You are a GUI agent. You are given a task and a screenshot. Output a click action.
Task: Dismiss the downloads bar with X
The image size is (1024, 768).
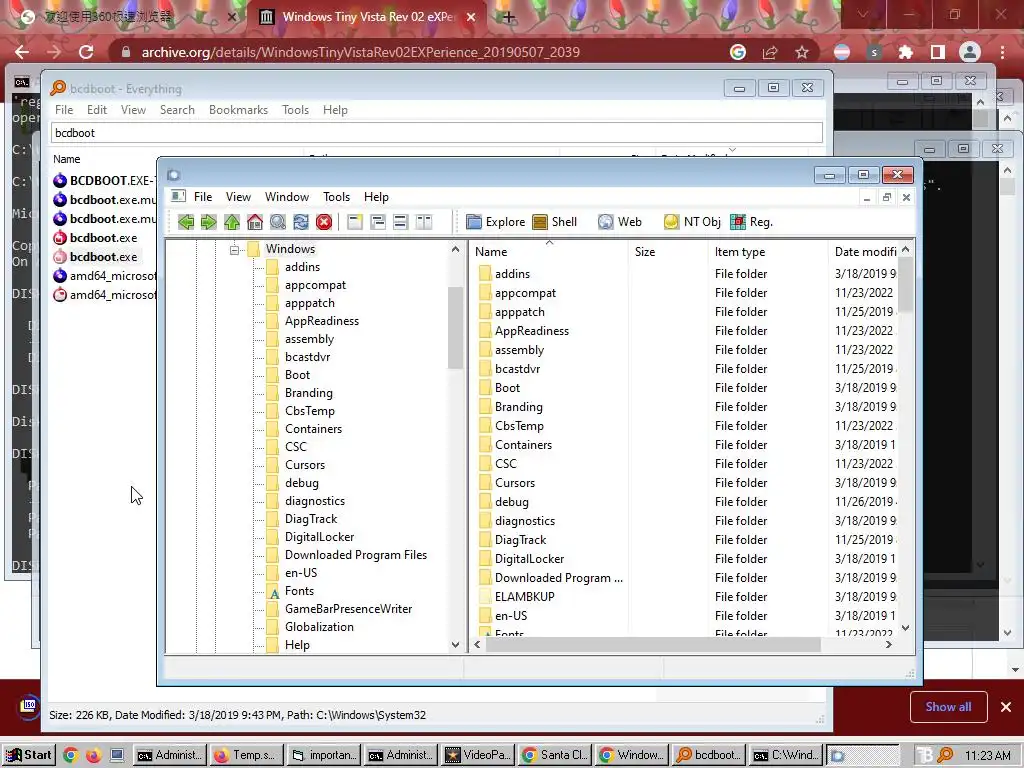[1006, 707]
